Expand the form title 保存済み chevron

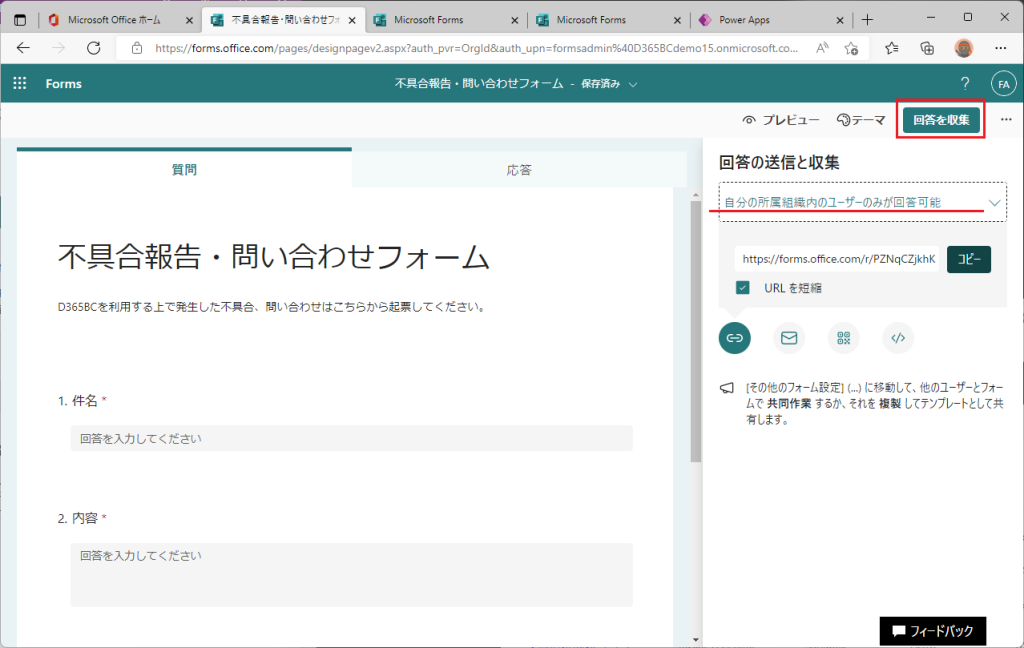pyautogui.click(x=633, y=85)
